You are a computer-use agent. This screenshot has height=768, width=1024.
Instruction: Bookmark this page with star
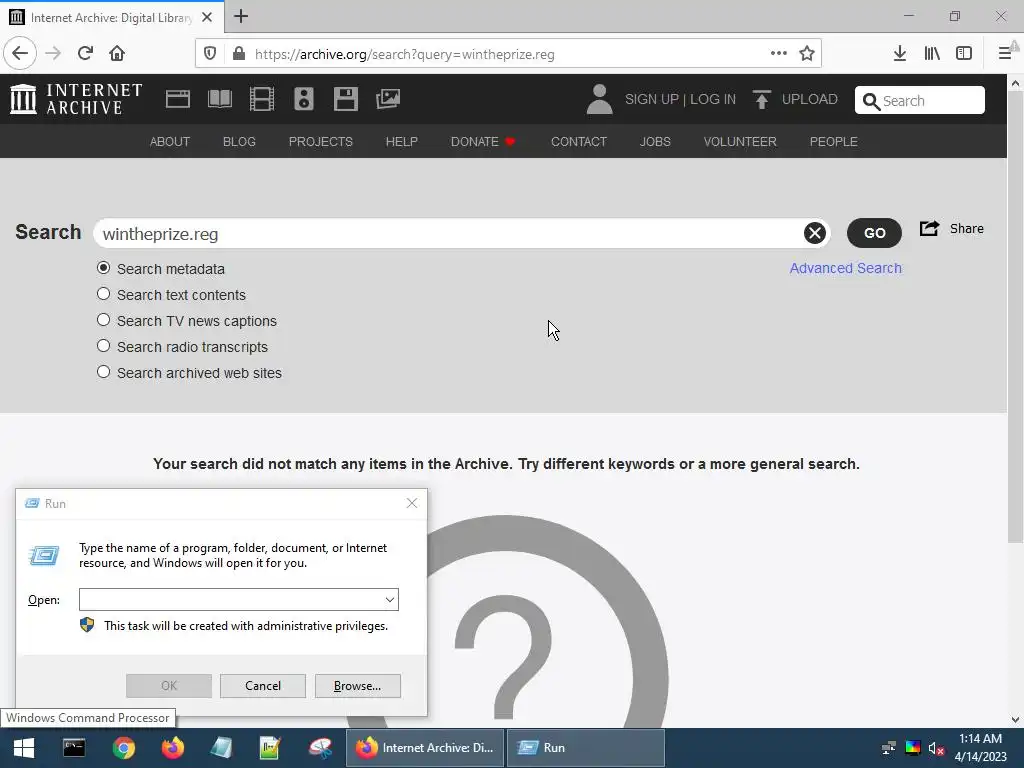click(x=807, y=54)
